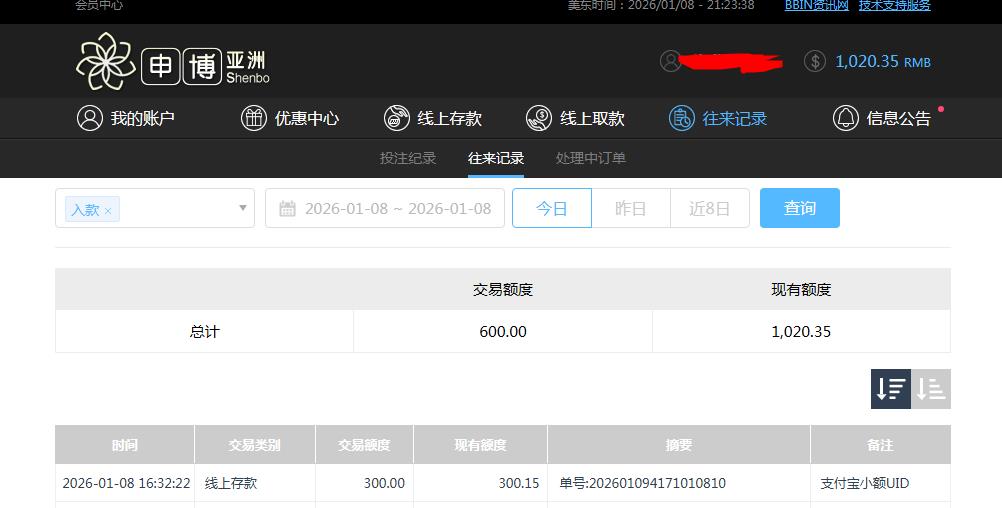Open 线上取款 menu
The width and height of the screenshot is (1002, 508).
(x=575, y=118)
